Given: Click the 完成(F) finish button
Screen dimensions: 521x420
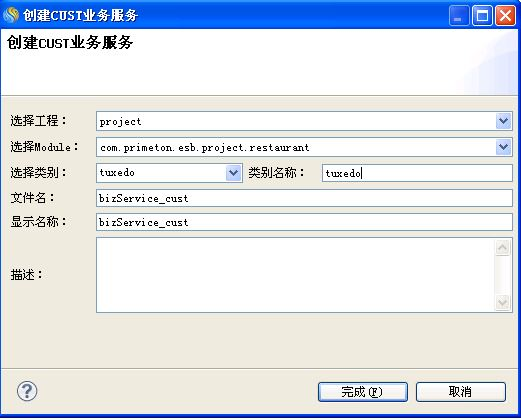Looking at the screenshot, I should 363,392.
